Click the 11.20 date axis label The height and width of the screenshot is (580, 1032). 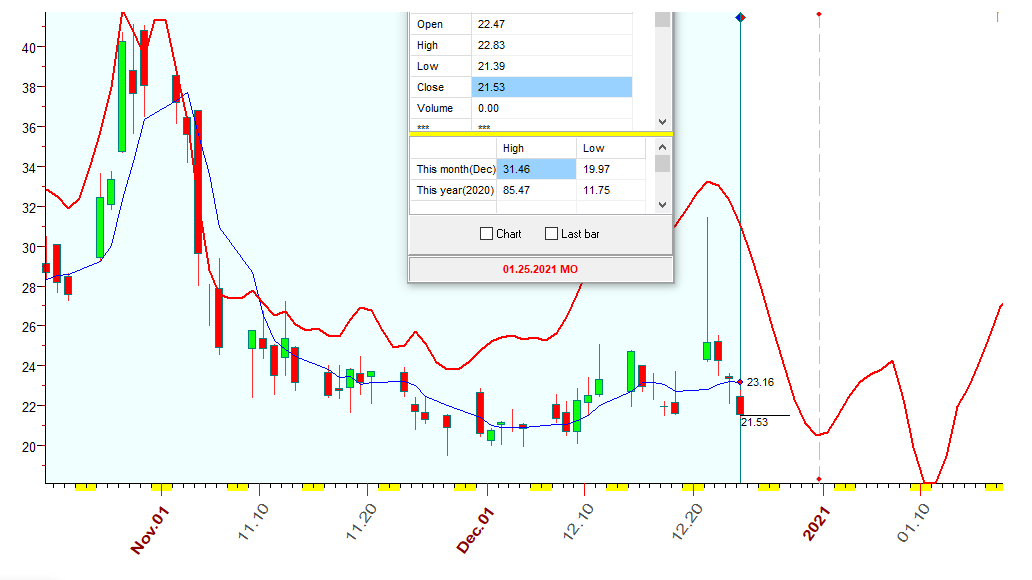(x=361, y=522)
